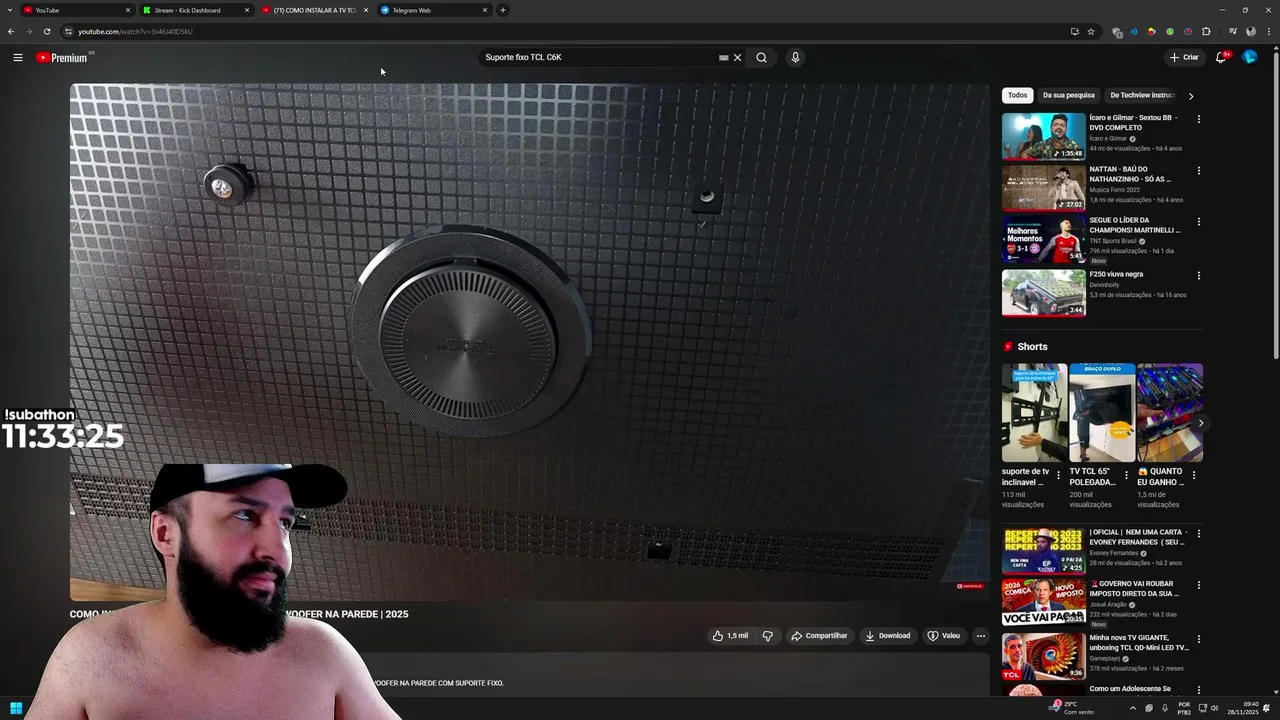1280x720 pixels.
Task: Click the install app icon in address bar
Action: [1075, 31]
